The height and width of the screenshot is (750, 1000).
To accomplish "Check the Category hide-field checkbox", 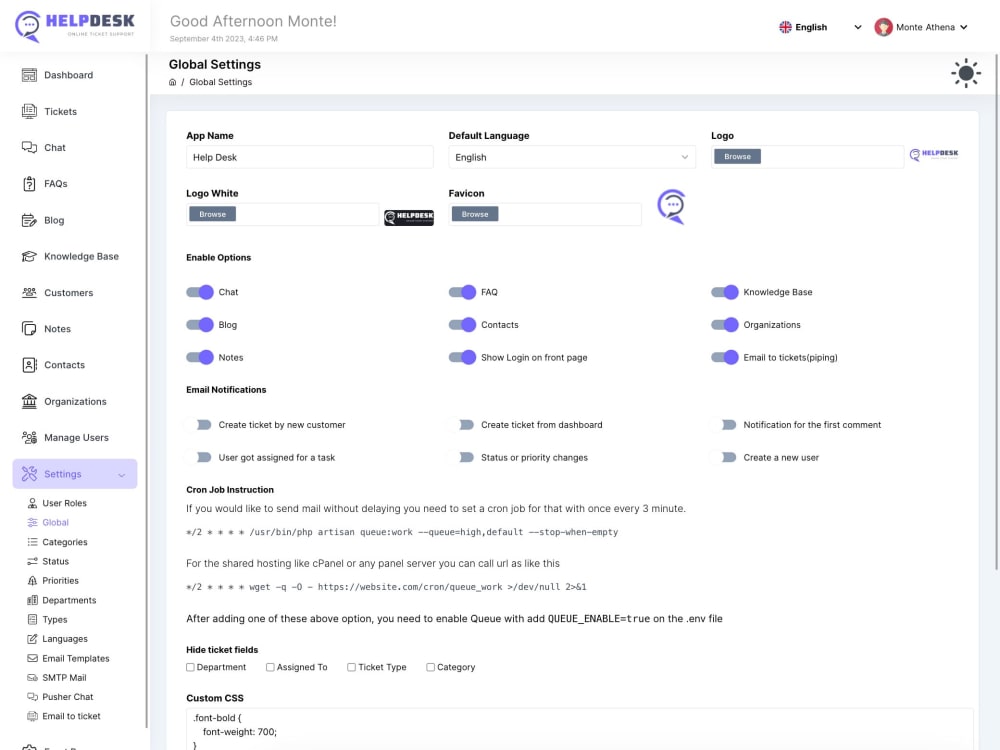I will pyautogui.click(x=430, y=667).
